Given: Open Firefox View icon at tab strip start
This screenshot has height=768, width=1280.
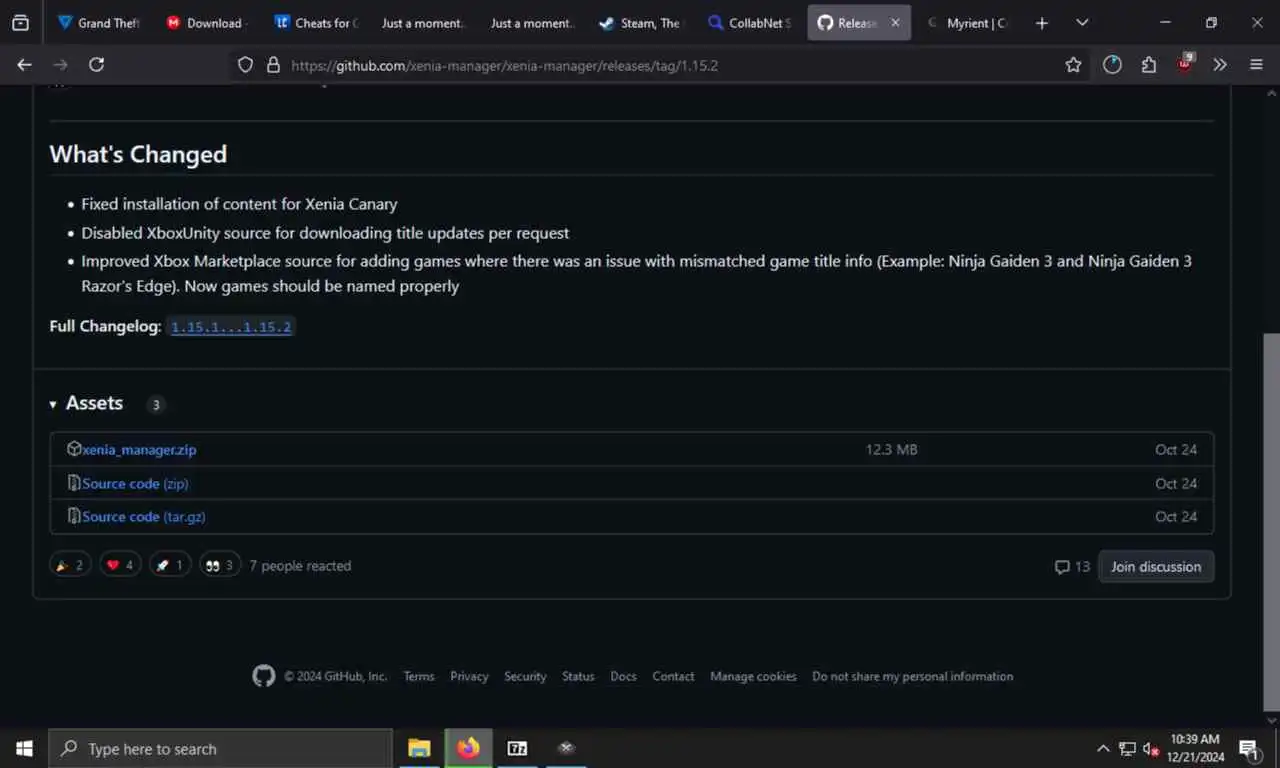Looking at the screenshot, I should (x=20, y=22).
